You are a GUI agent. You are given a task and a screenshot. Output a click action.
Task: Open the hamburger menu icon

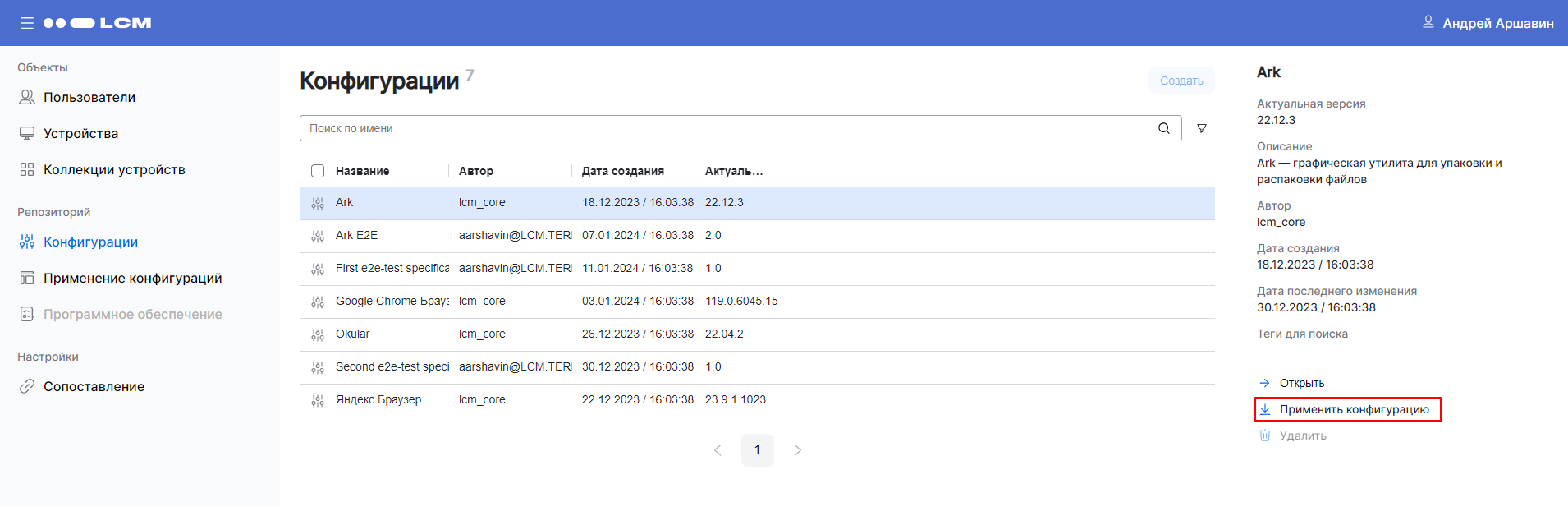27,23
